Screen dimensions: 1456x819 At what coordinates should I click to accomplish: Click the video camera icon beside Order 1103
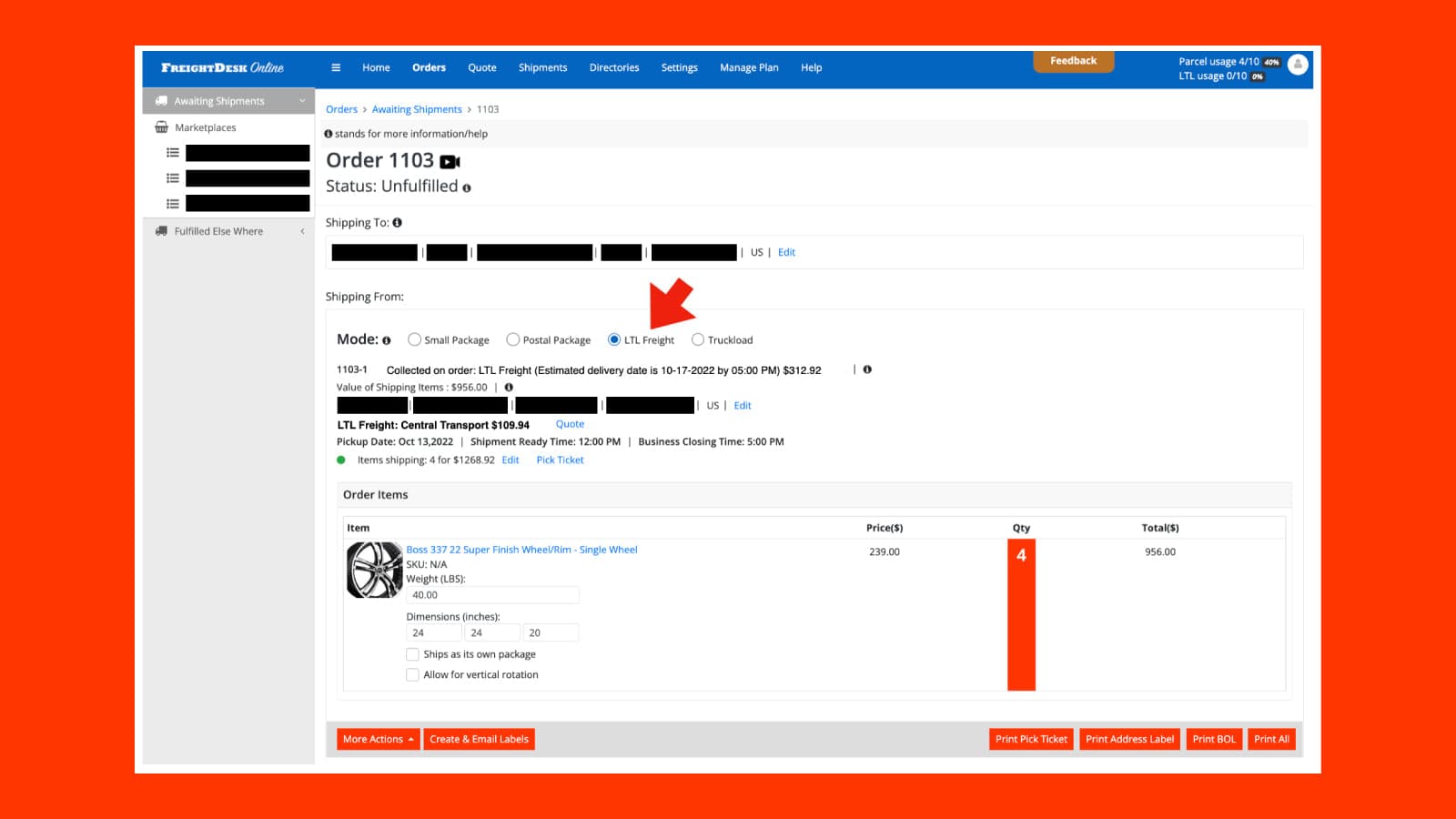(450, 162)
